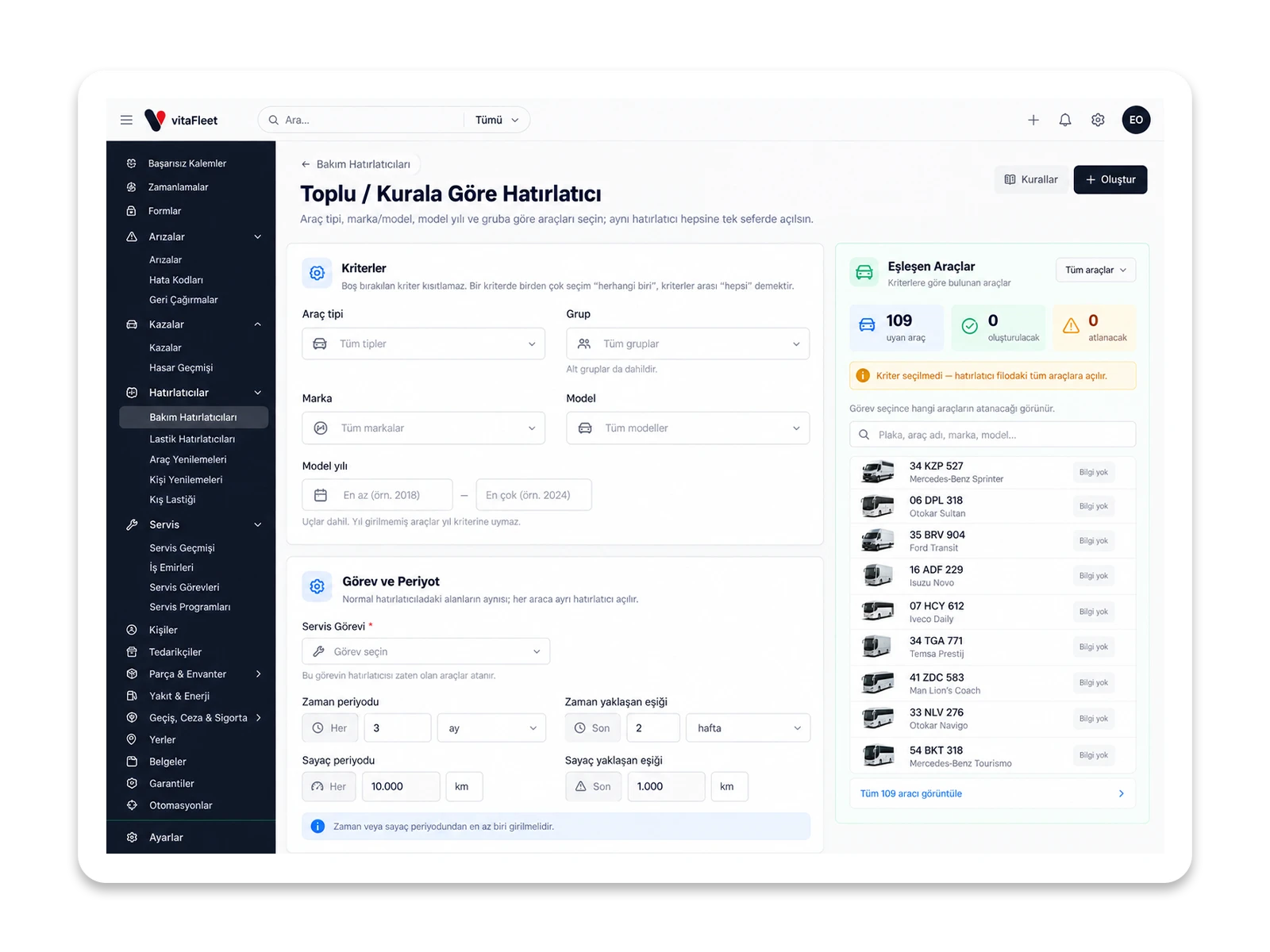This screenshot has width=1270, height=952.
Task: Open the Grup Tüm gruplar dropdown
Action: coord(687,344)
